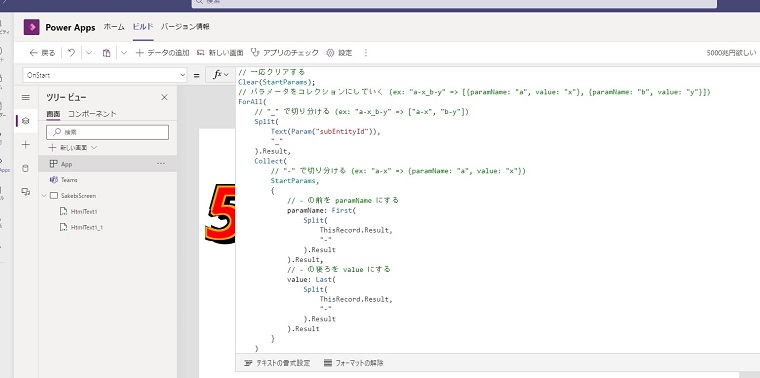Click the 戻る back button
760x378 pixels.
coord(42,53)
